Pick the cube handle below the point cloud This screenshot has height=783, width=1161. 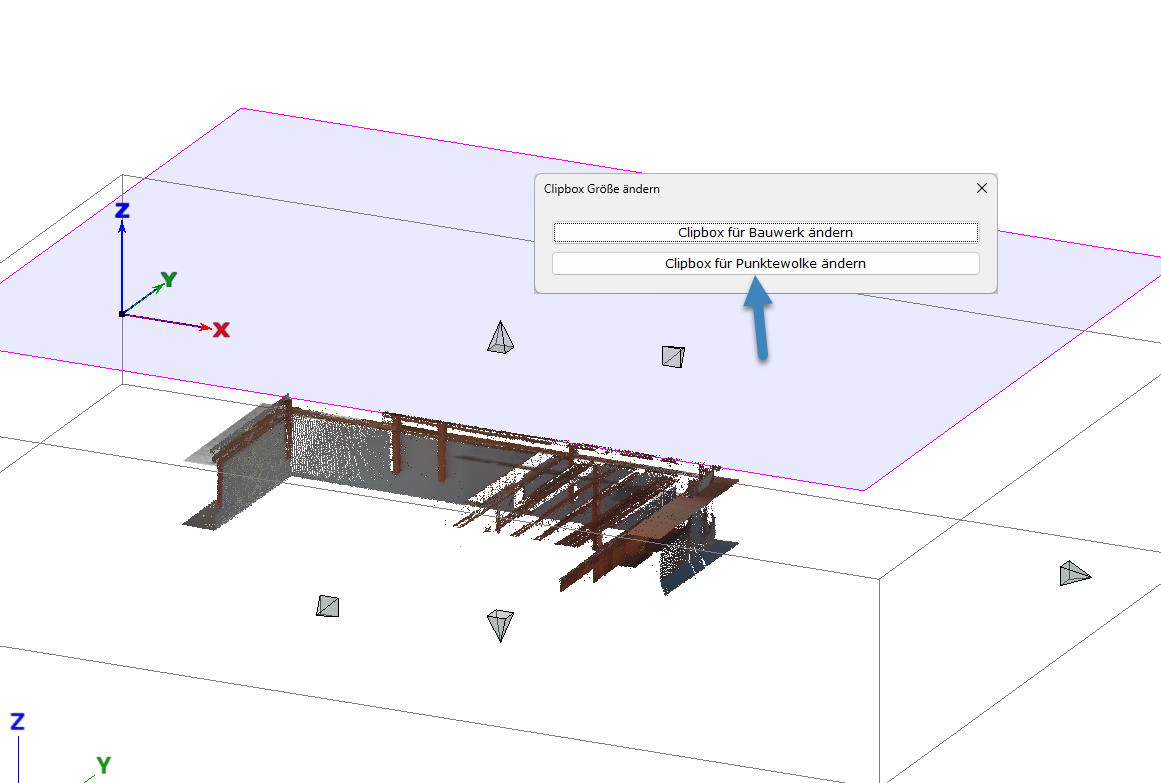pos(328,606)
